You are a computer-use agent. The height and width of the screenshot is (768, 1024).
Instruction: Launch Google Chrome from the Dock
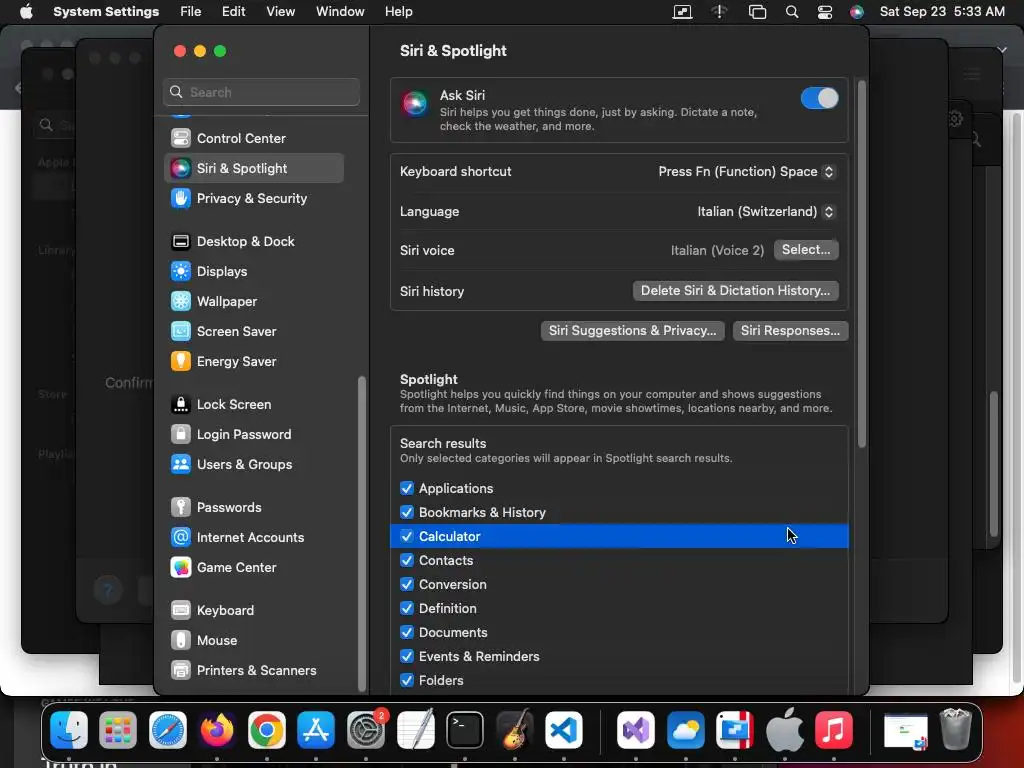tap(266, 729)
